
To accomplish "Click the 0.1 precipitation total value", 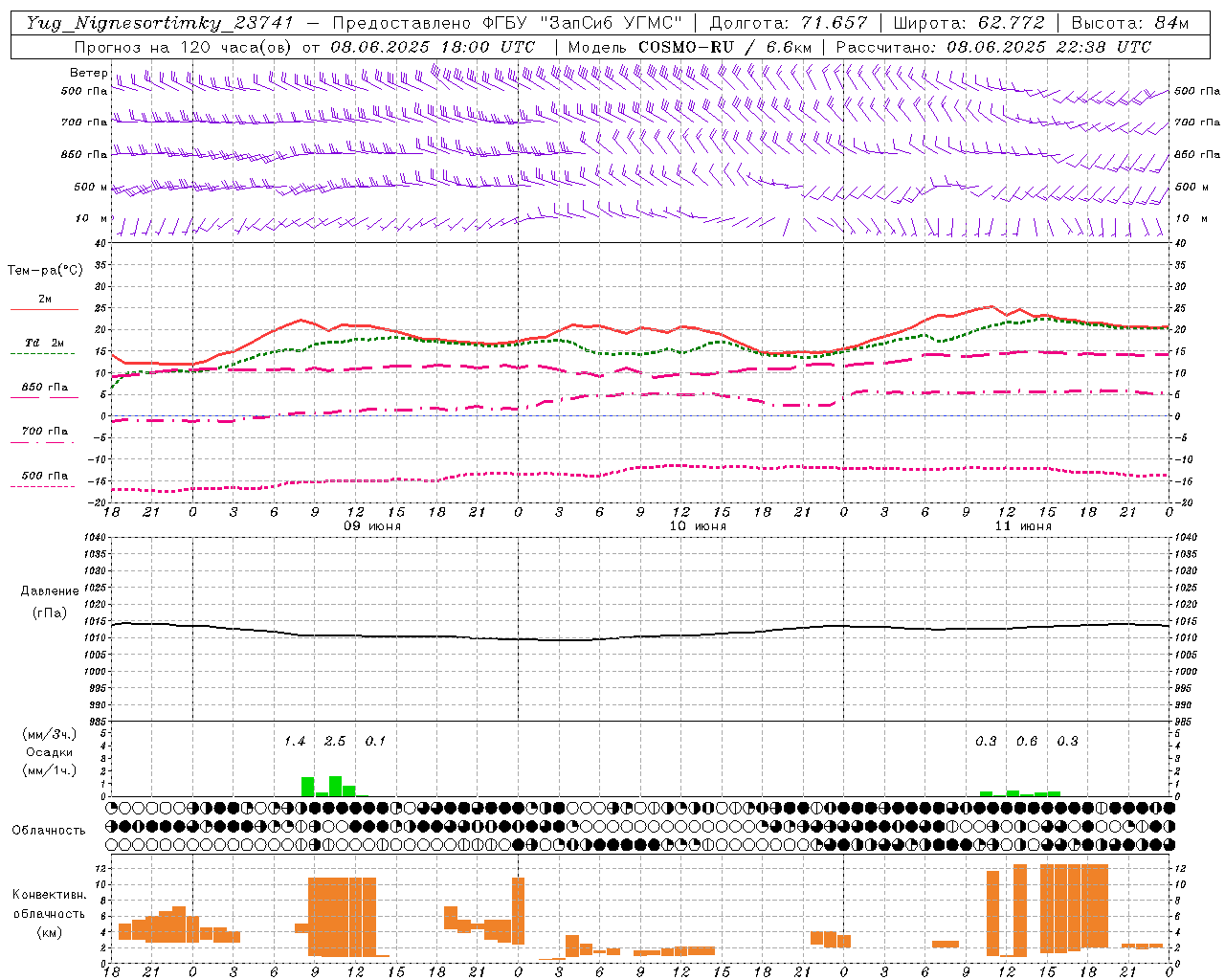I will pos(375,741).
